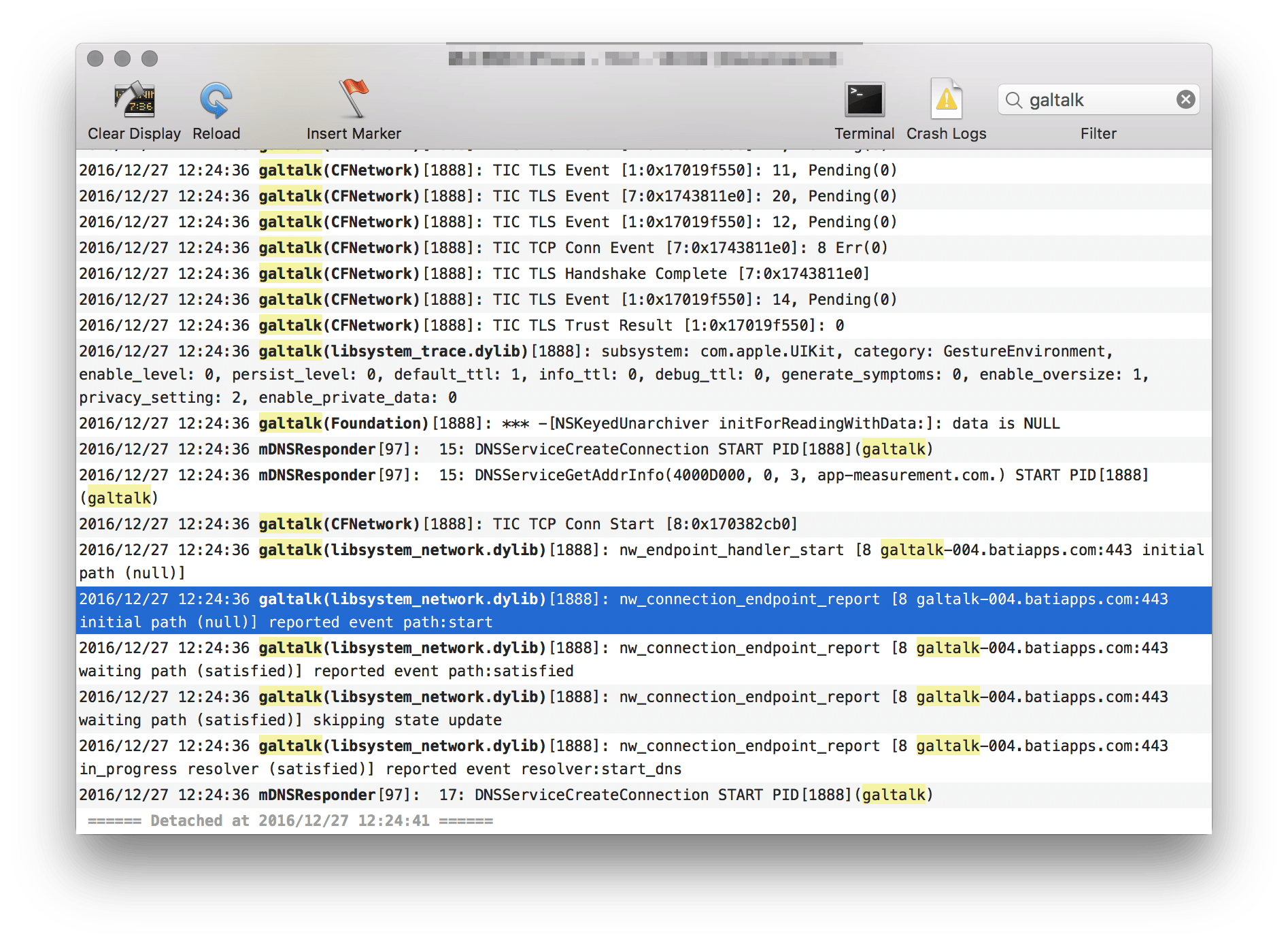Select mDNSResponder 17: DNSServiceCreateConnection row
This screenshot has width=1288, height=943.
click(643, 795)
